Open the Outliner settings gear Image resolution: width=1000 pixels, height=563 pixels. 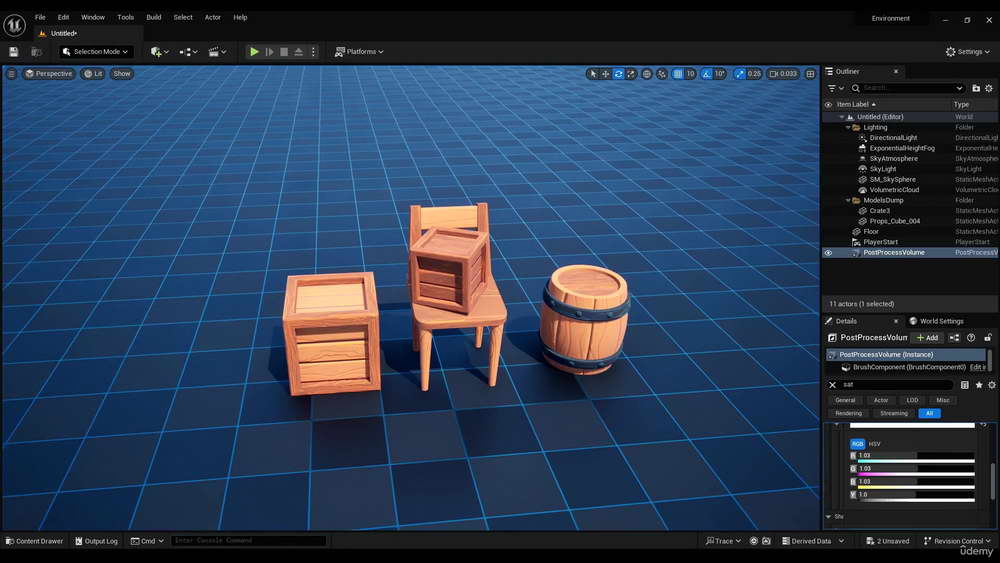pyautogui.click(x=989, y=88)
